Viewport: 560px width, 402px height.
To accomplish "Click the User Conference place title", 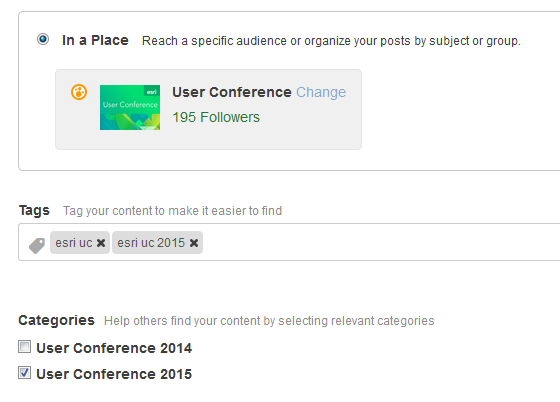I will tap(232, 92).
